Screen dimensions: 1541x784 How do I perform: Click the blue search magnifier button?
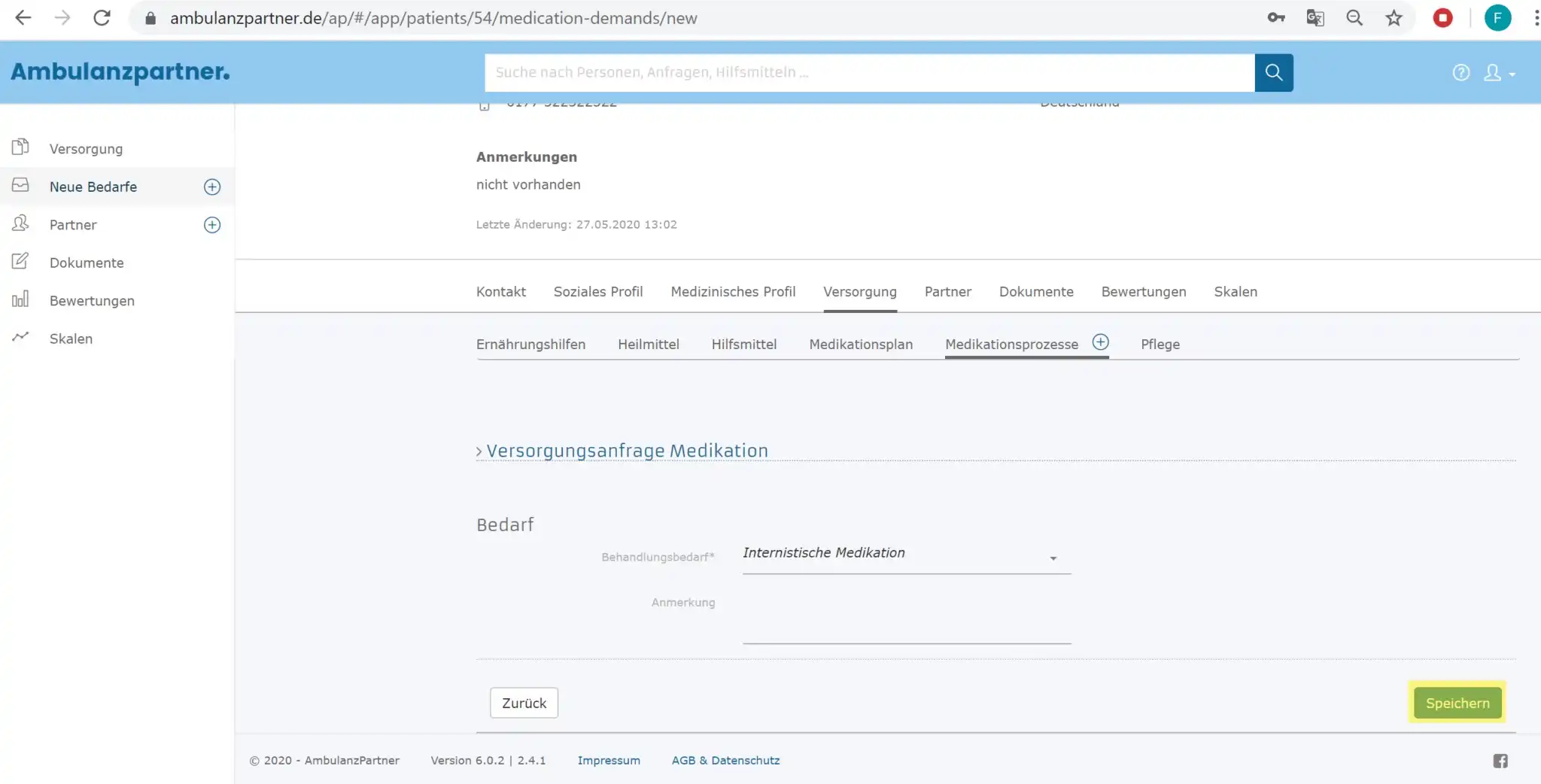(1274, 72)
